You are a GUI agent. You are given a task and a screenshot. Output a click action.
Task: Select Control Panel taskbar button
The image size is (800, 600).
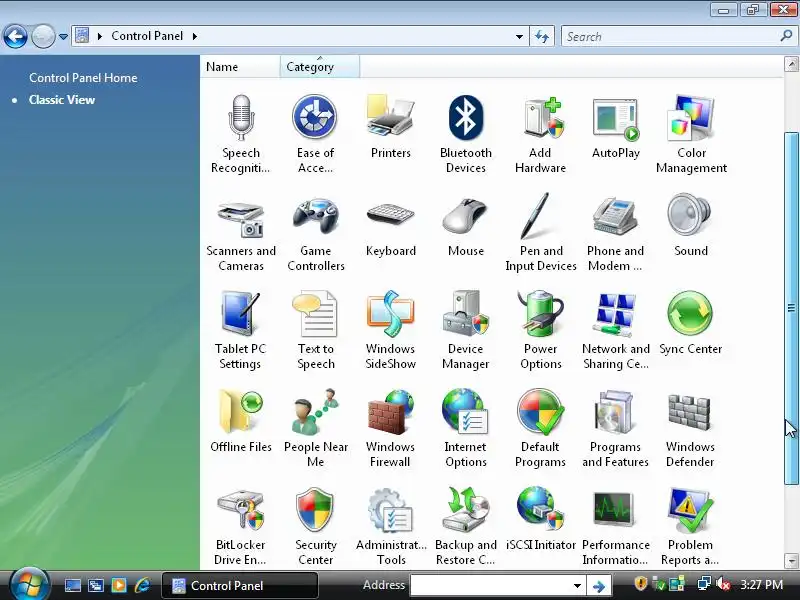(x=240, y=585)
